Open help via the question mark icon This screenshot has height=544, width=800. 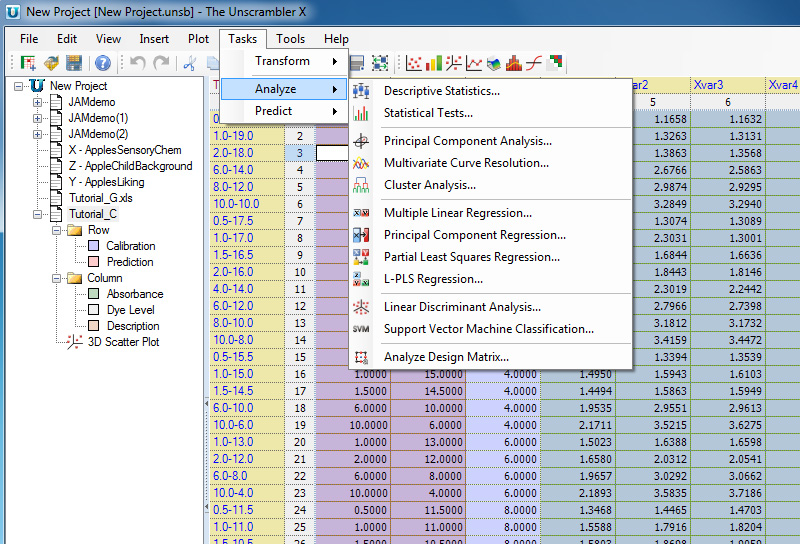tap(103, 63)
